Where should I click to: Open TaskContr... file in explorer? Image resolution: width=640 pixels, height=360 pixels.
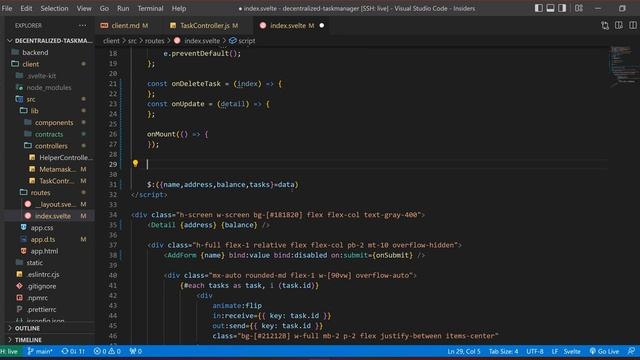tap(56, 181)
